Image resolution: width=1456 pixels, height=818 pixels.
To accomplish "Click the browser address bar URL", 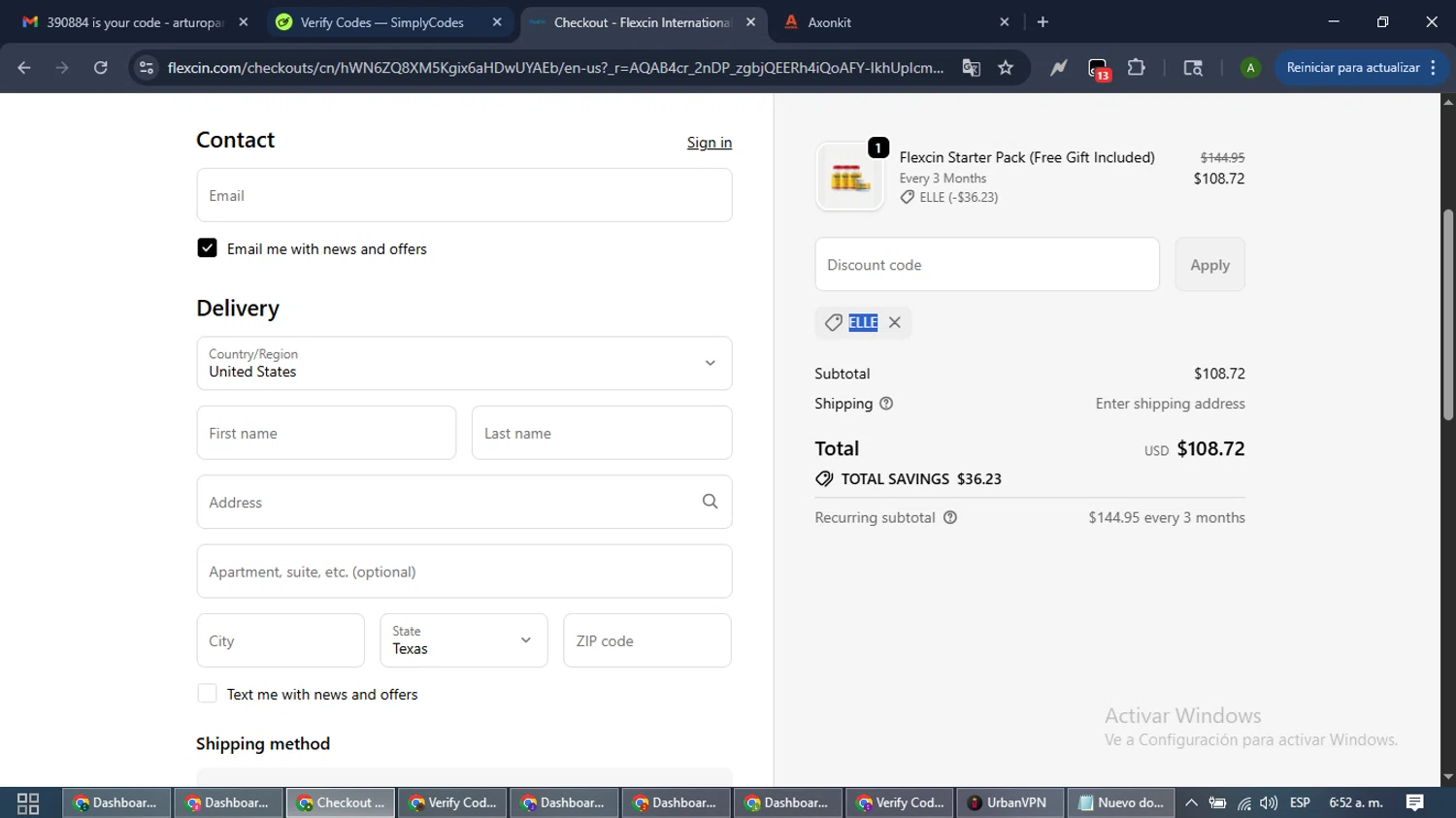I will pyautogui.click(x=555, y=68).
